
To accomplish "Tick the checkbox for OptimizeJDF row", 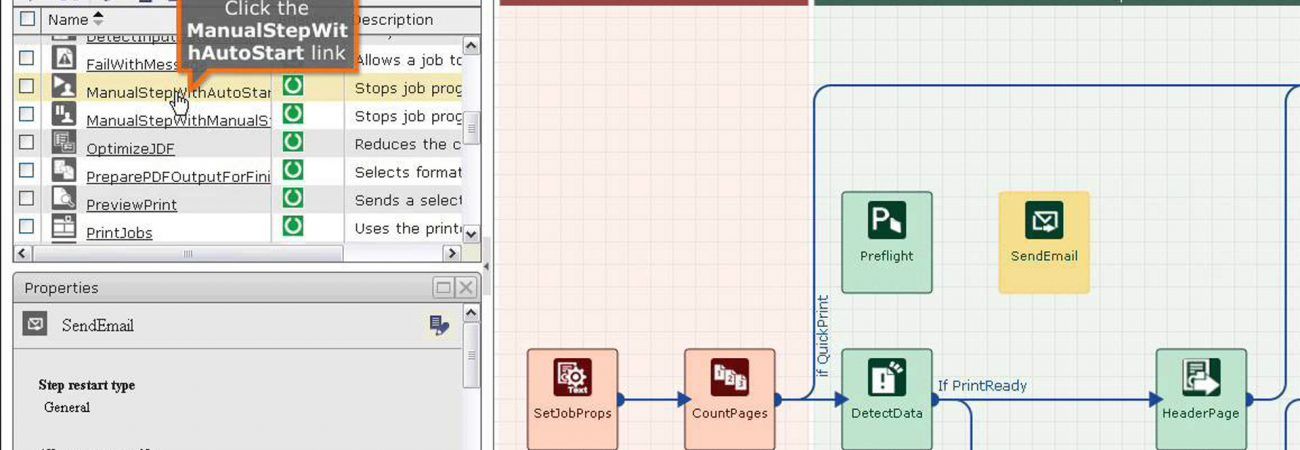I will tap(27, 142).
